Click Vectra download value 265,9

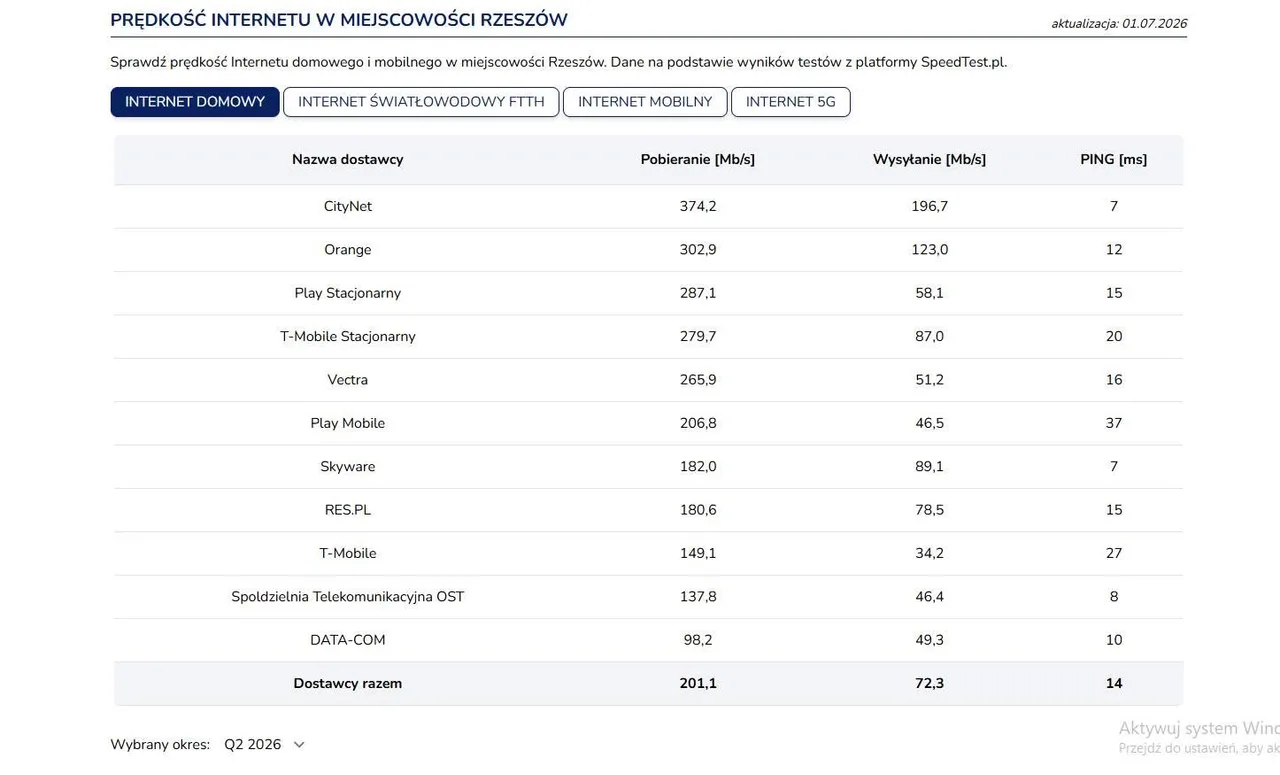(698, 380)
